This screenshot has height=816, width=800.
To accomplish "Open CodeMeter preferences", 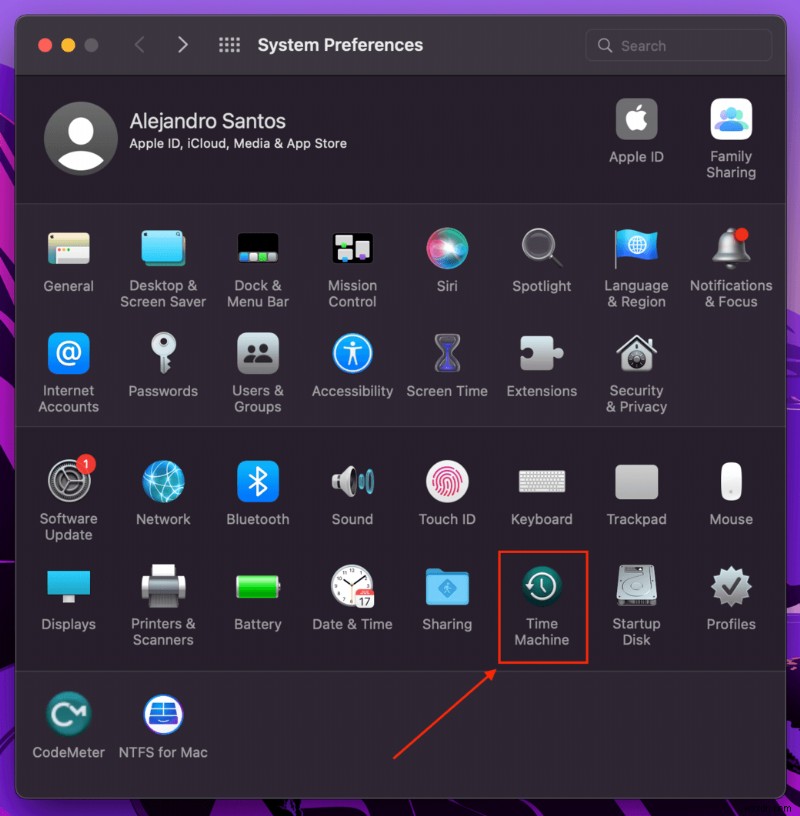I will coord(68,715).
